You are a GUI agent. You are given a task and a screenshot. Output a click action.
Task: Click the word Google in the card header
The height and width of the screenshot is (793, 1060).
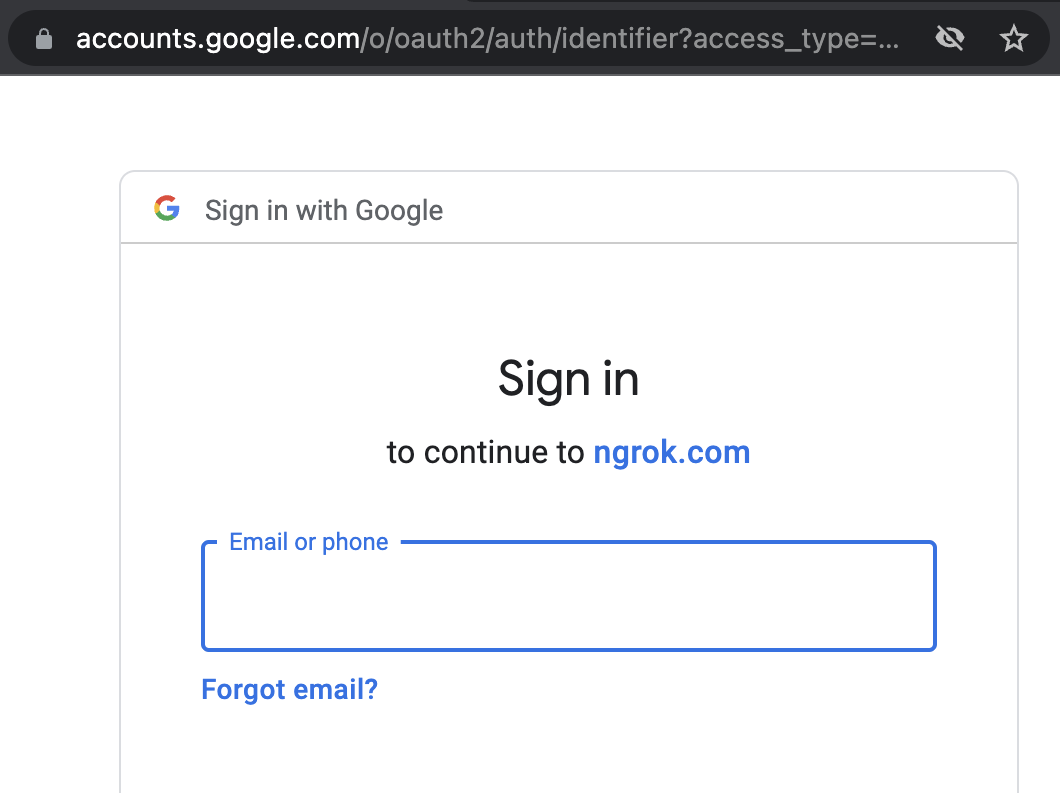[x=399, y=210]
